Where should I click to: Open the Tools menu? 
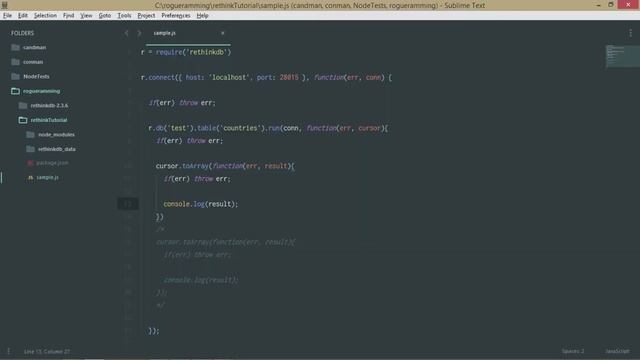coord(124,16)
